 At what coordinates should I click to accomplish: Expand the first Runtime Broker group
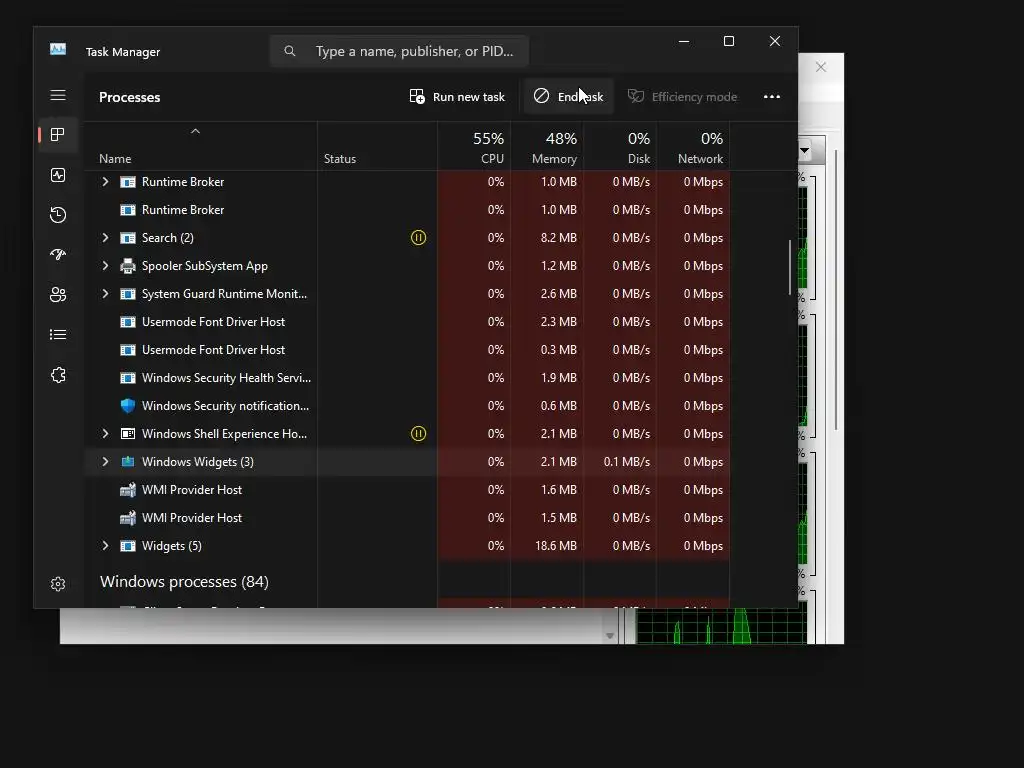(x=105, y=182)
